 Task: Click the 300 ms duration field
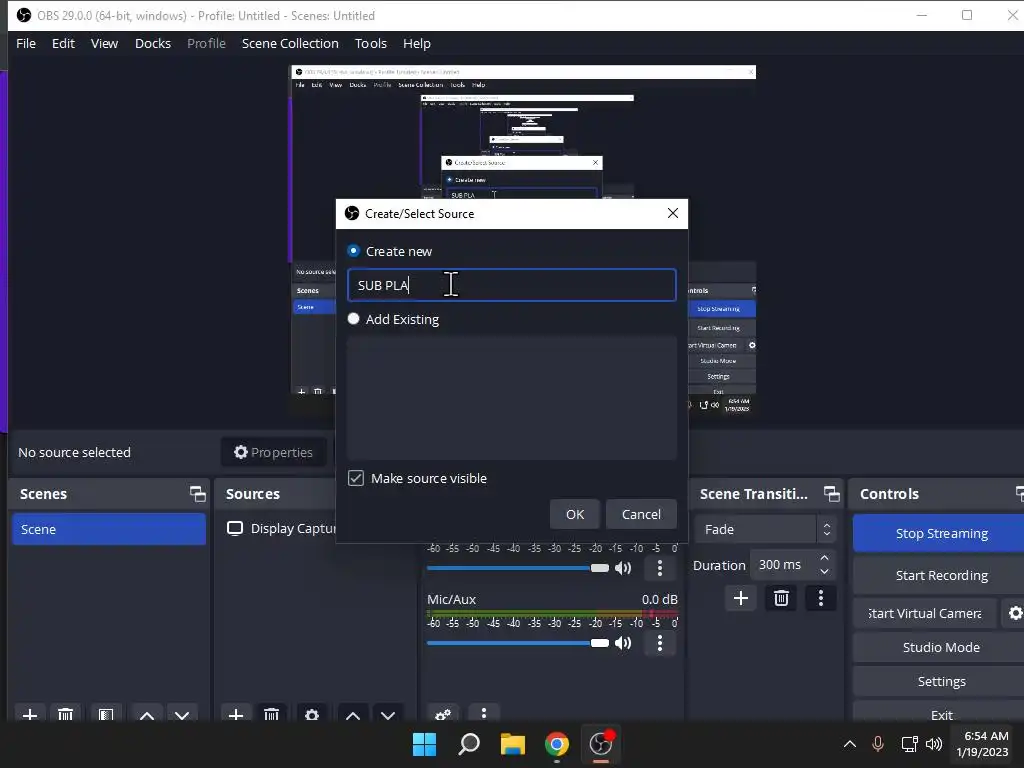(784, 564)
